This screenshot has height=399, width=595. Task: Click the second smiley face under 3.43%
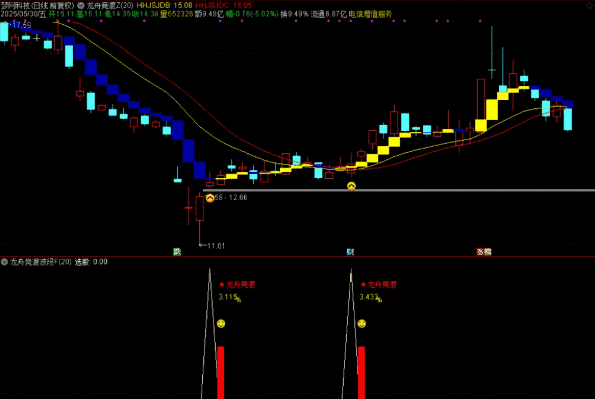click(x=362, y=323)
